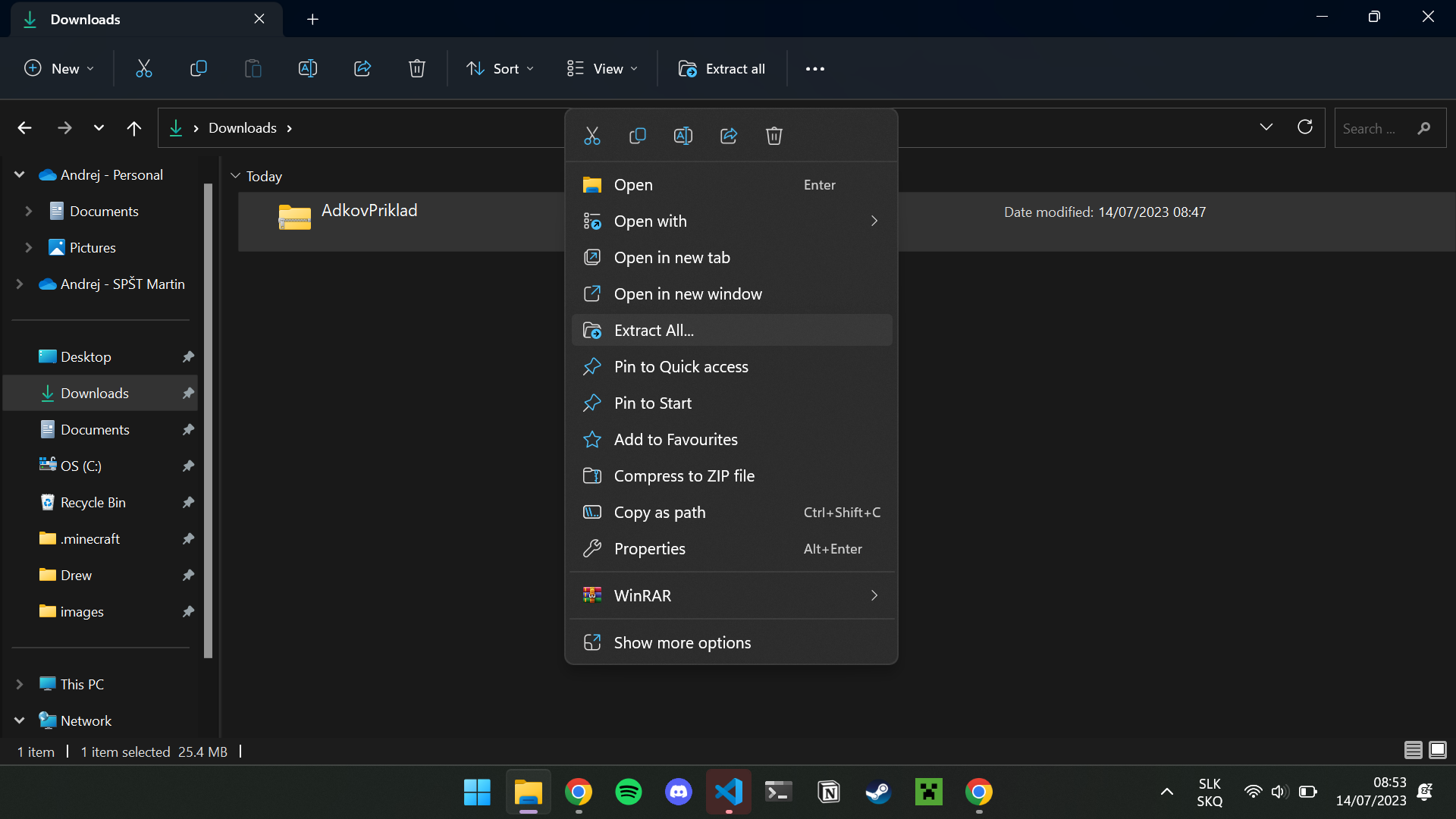Open Discord from the taskbar

(x=678, y=792)
